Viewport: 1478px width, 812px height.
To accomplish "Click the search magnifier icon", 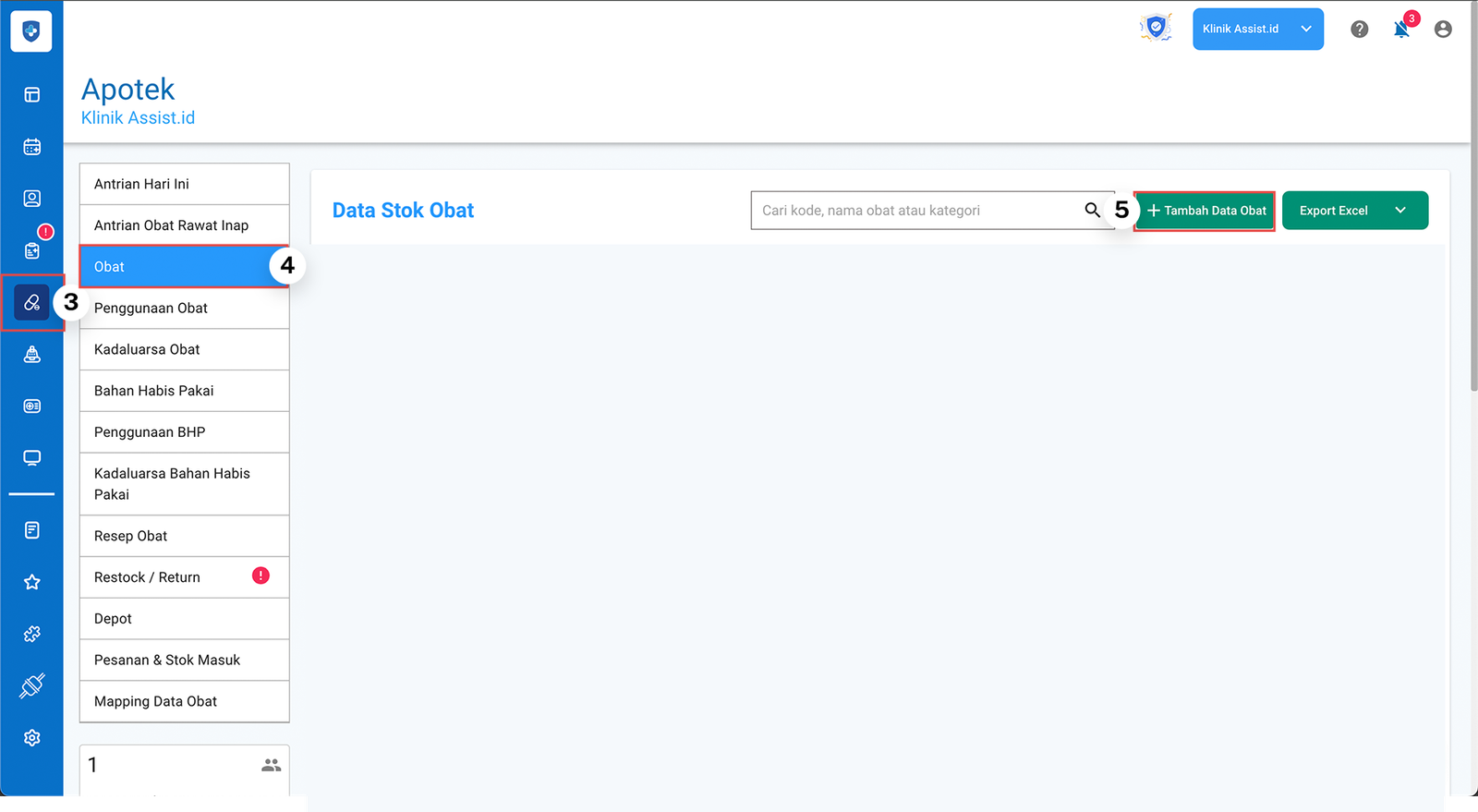I will [1092, 211].
